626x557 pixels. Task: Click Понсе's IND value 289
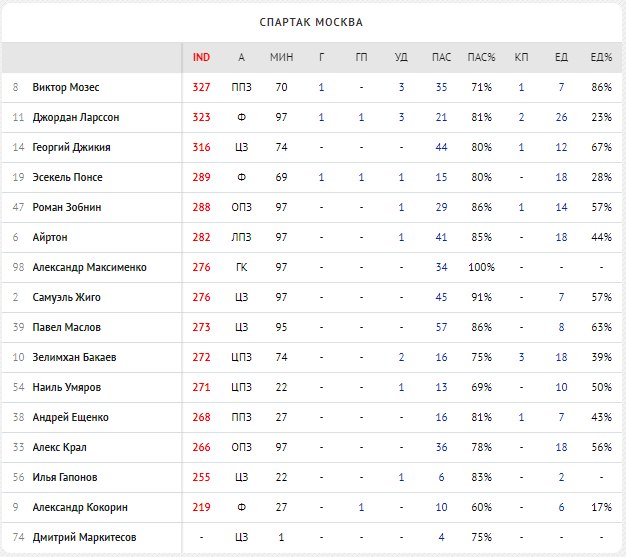201,177
